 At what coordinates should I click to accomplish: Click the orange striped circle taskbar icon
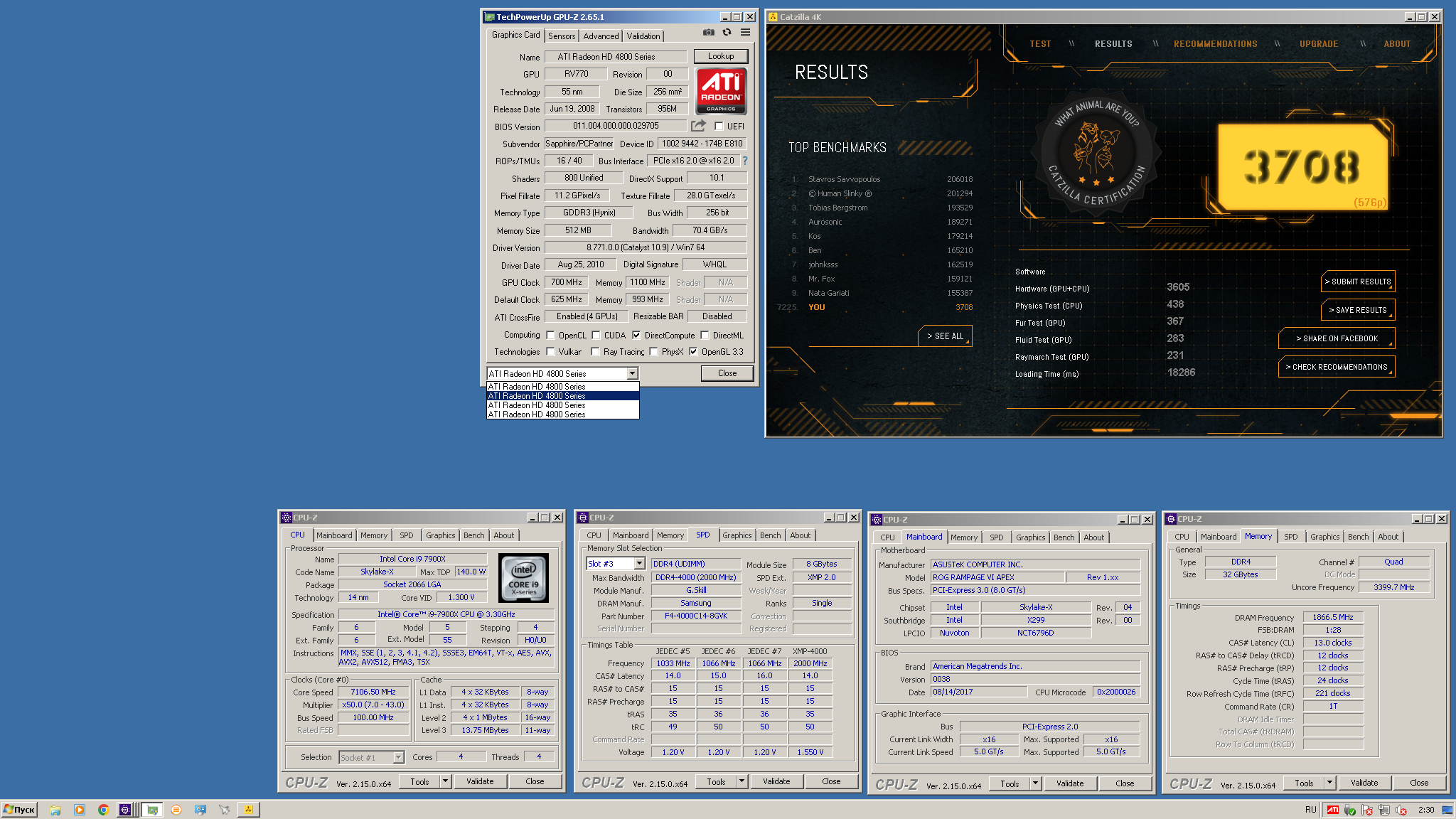(x=176, y=810)
